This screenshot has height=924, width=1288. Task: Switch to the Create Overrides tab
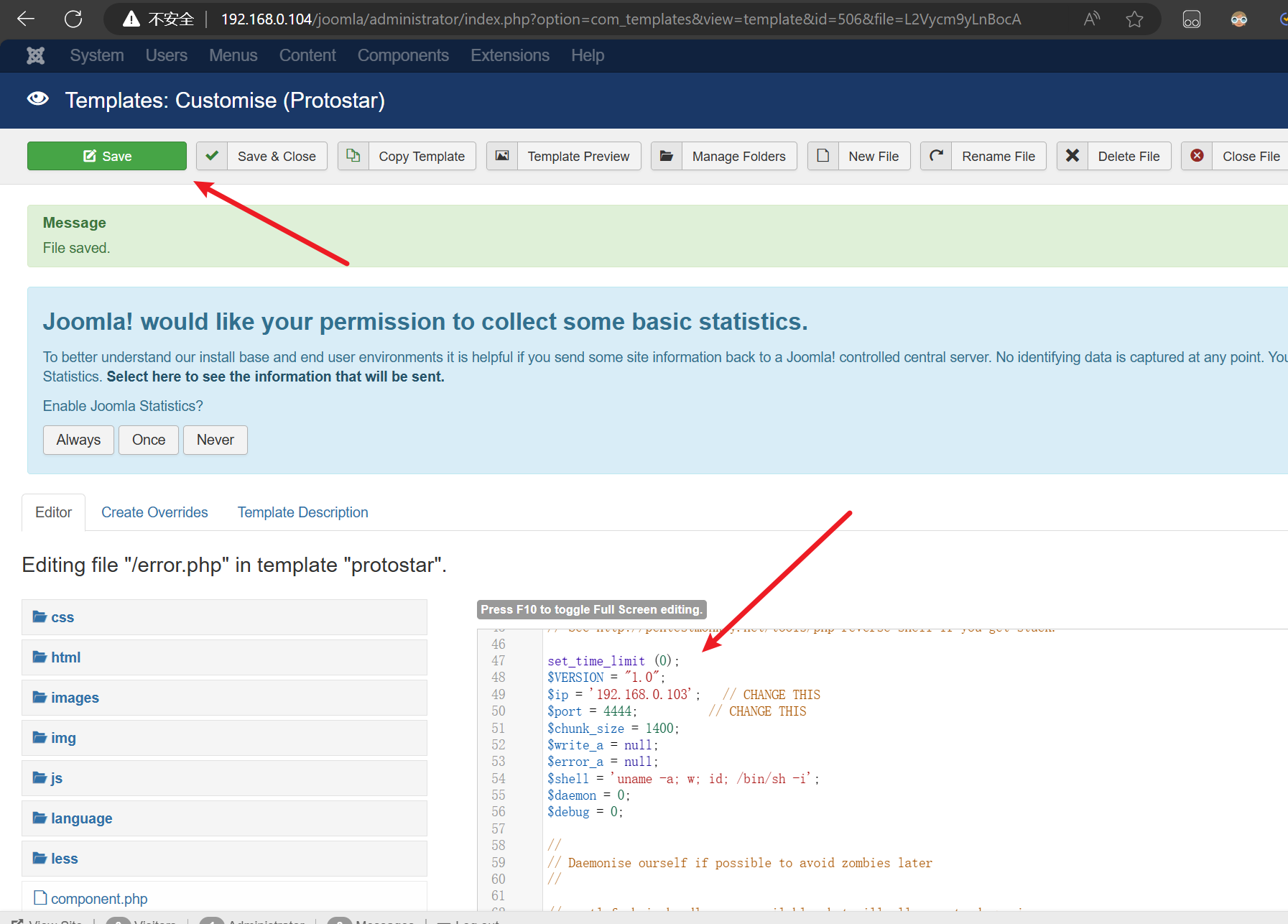point(154,512)
